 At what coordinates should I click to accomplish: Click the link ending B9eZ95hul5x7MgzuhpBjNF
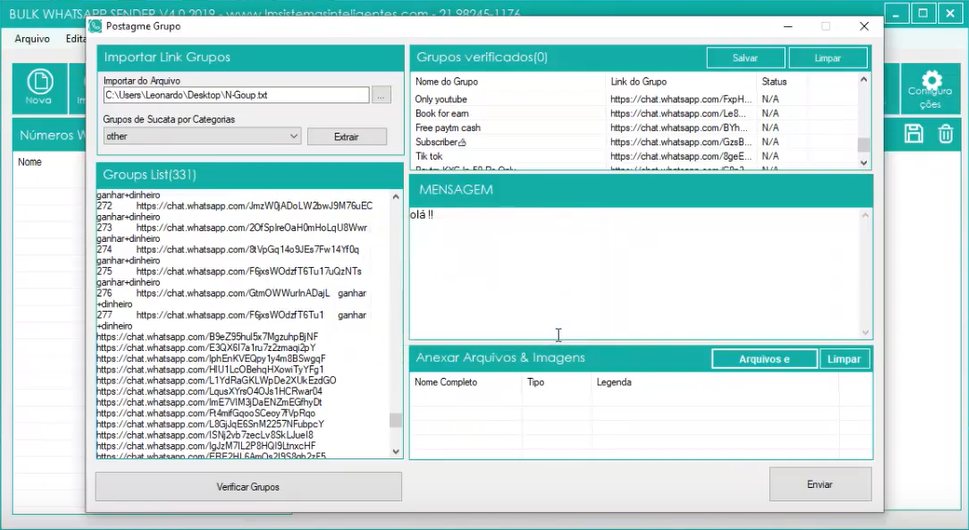pyautogui.click(x=208, y=337)
